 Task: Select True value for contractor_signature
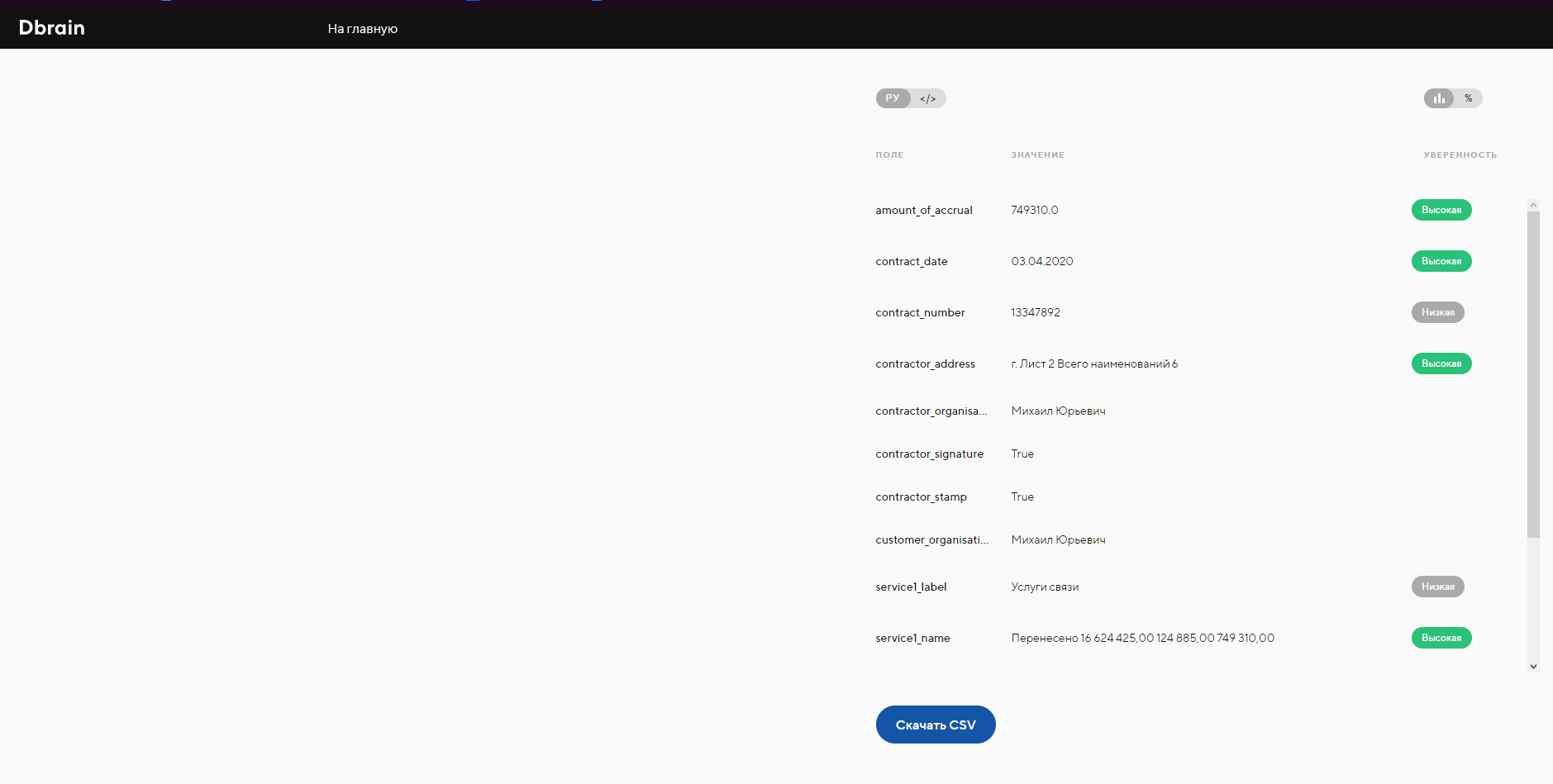pyautogui.click(x=1022, y=454)
